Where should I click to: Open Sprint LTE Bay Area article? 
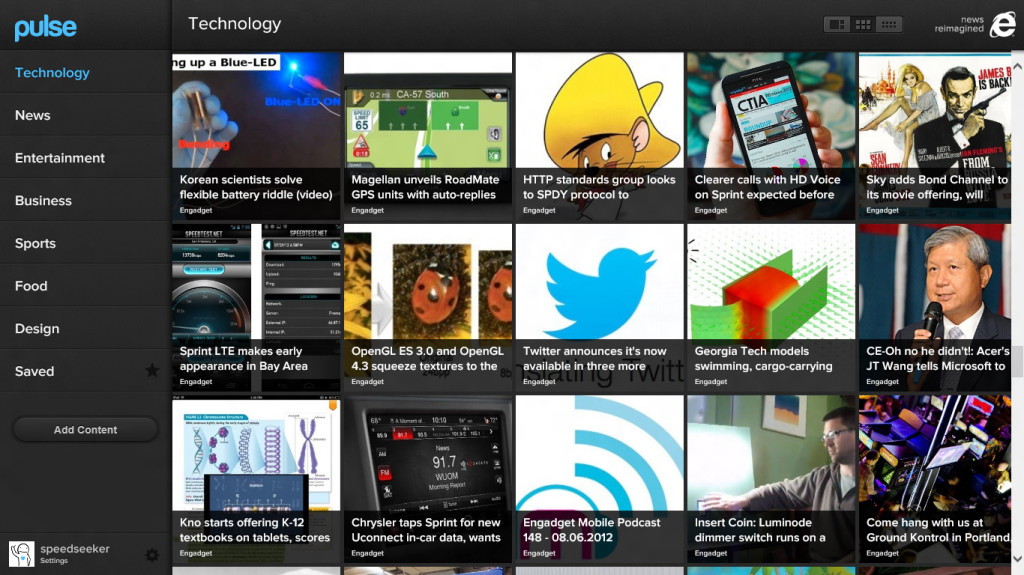click(x=256, y=308)
